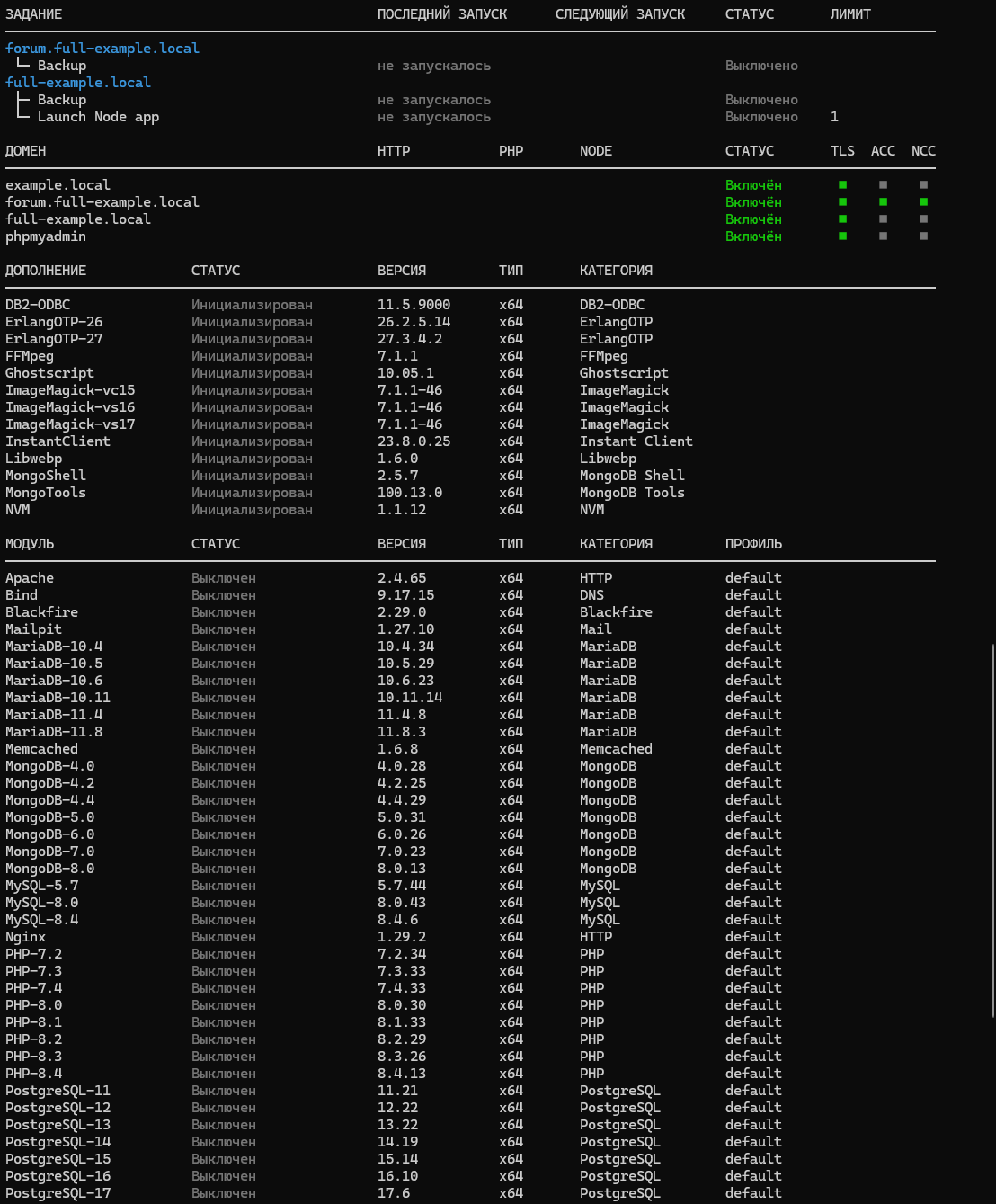Click the Nginx module name

25,937
